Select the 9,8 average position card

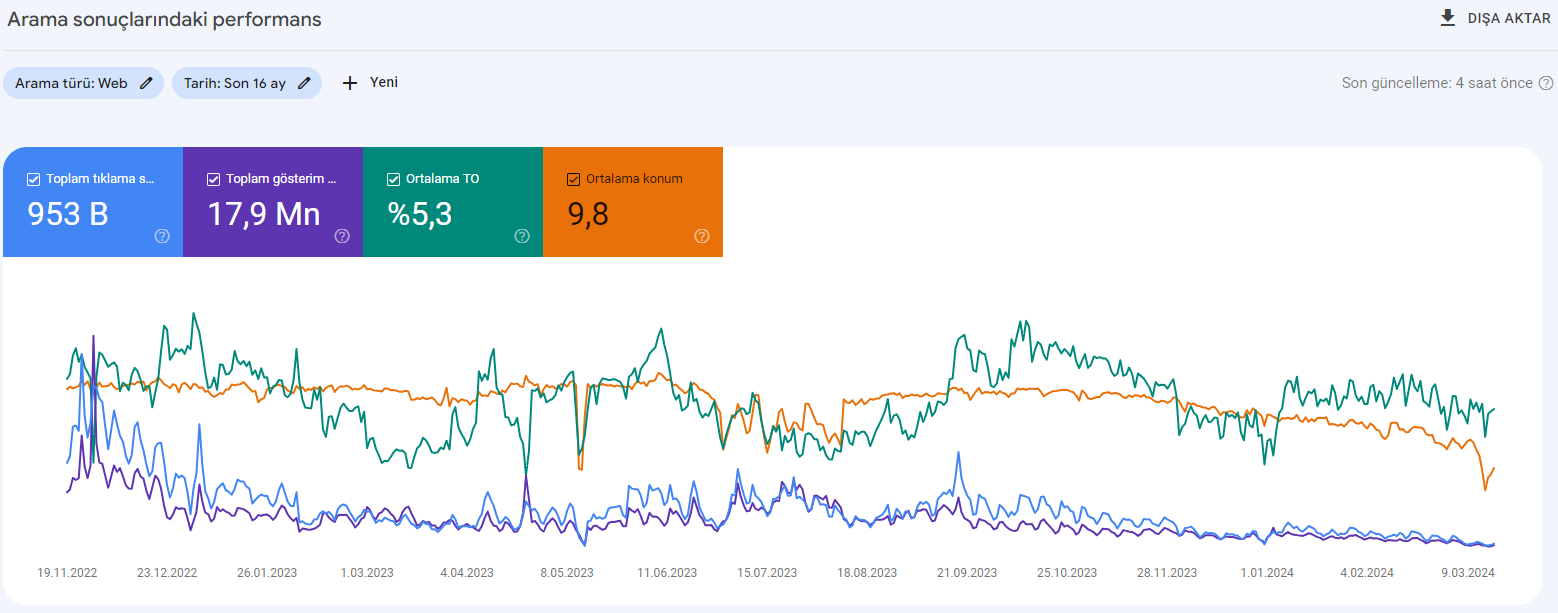pyautogui.click(x=633, y=202)
